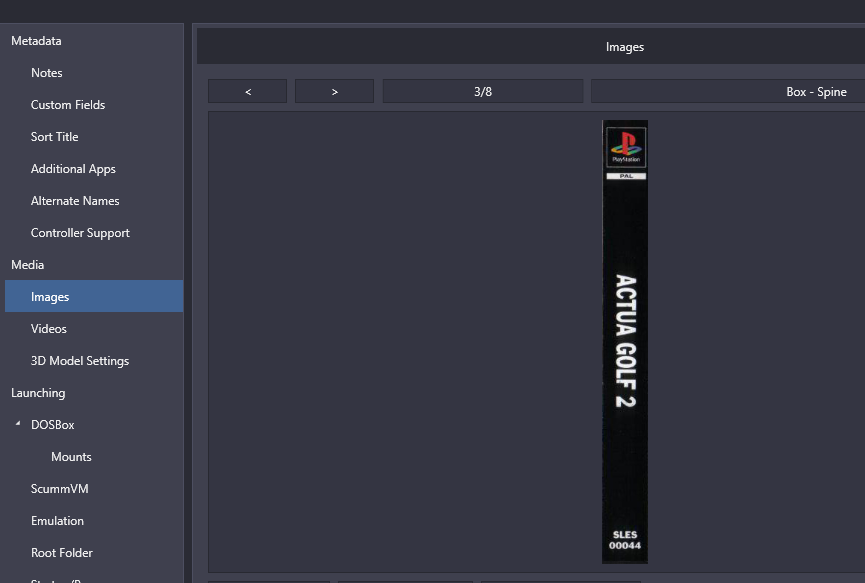Select the highlighted Images sidebar item
Image resolution: width=865 pixels, height=583 pixels.
94,296
